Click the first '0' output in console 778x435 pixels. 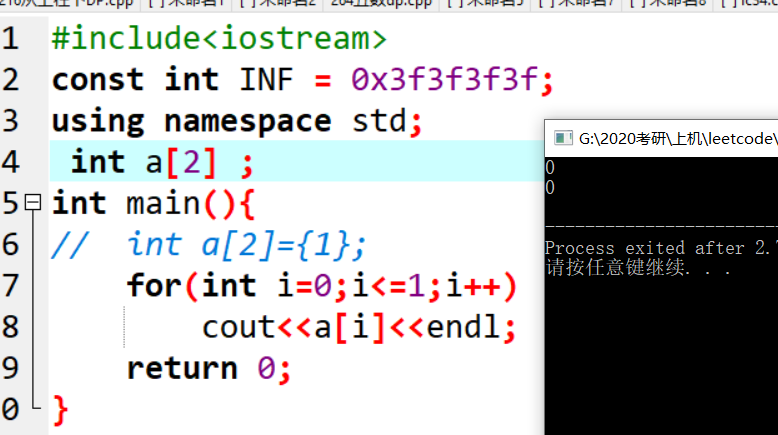coord(550,168)
